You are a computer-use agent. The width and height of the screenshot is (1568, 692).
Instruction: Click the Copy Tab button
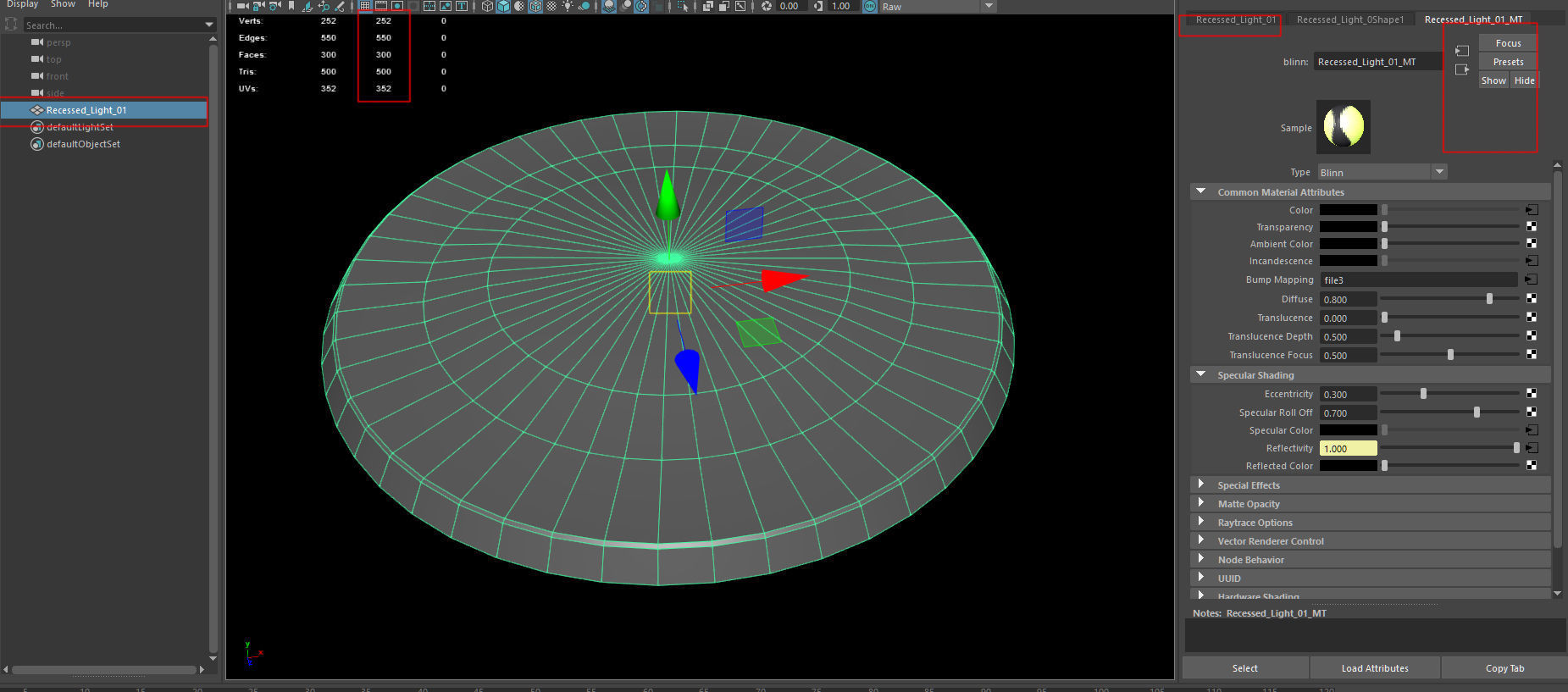click(1504, 668)
